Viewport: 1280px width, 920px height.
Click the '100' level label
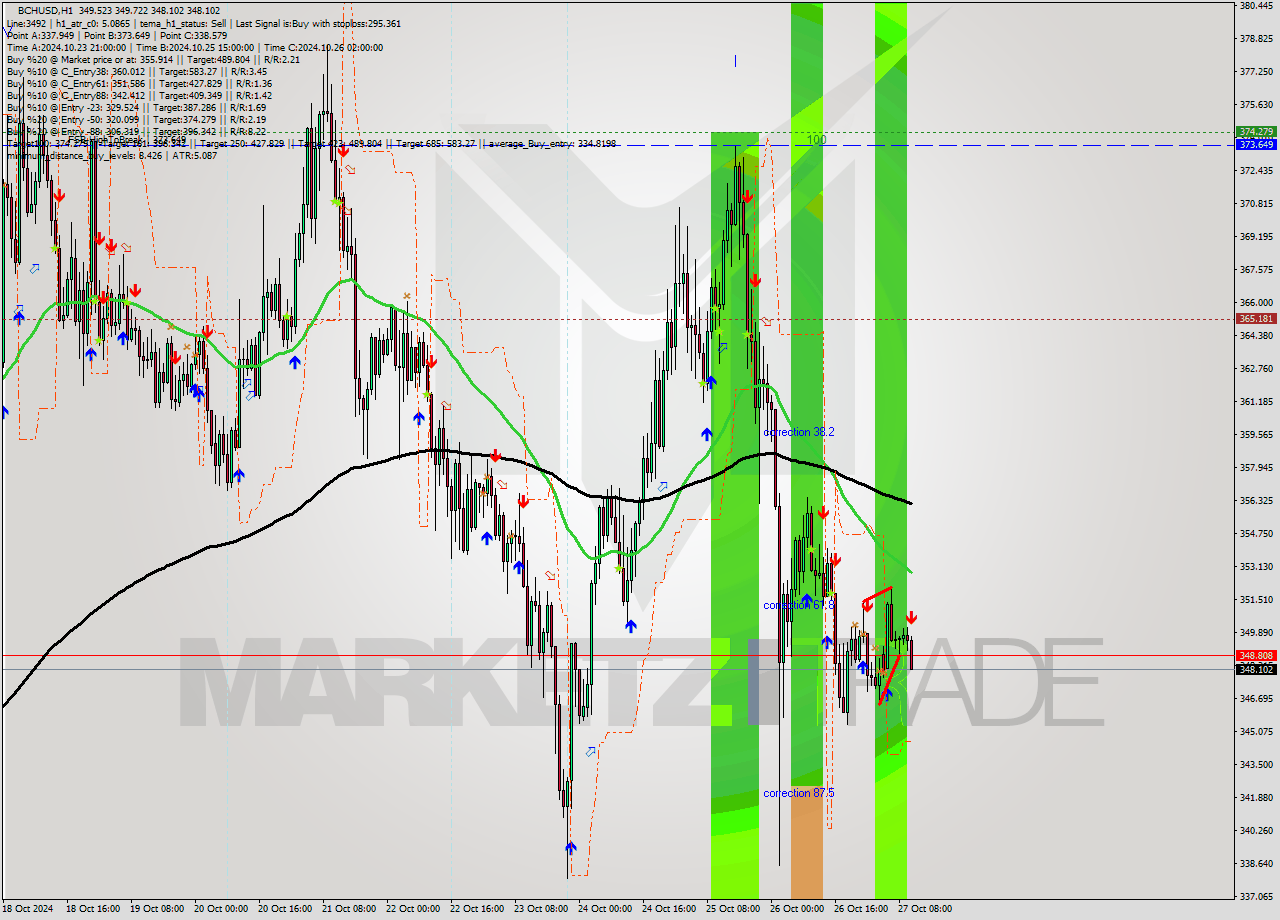816,140
